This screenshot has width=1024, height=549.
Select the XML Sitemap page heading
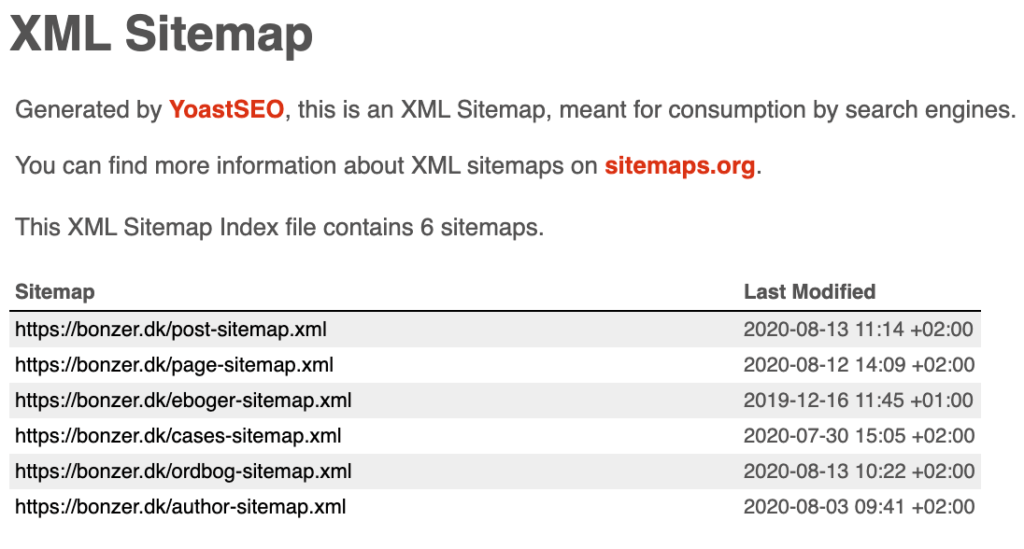pyautogui.click(x=161, y=35)
